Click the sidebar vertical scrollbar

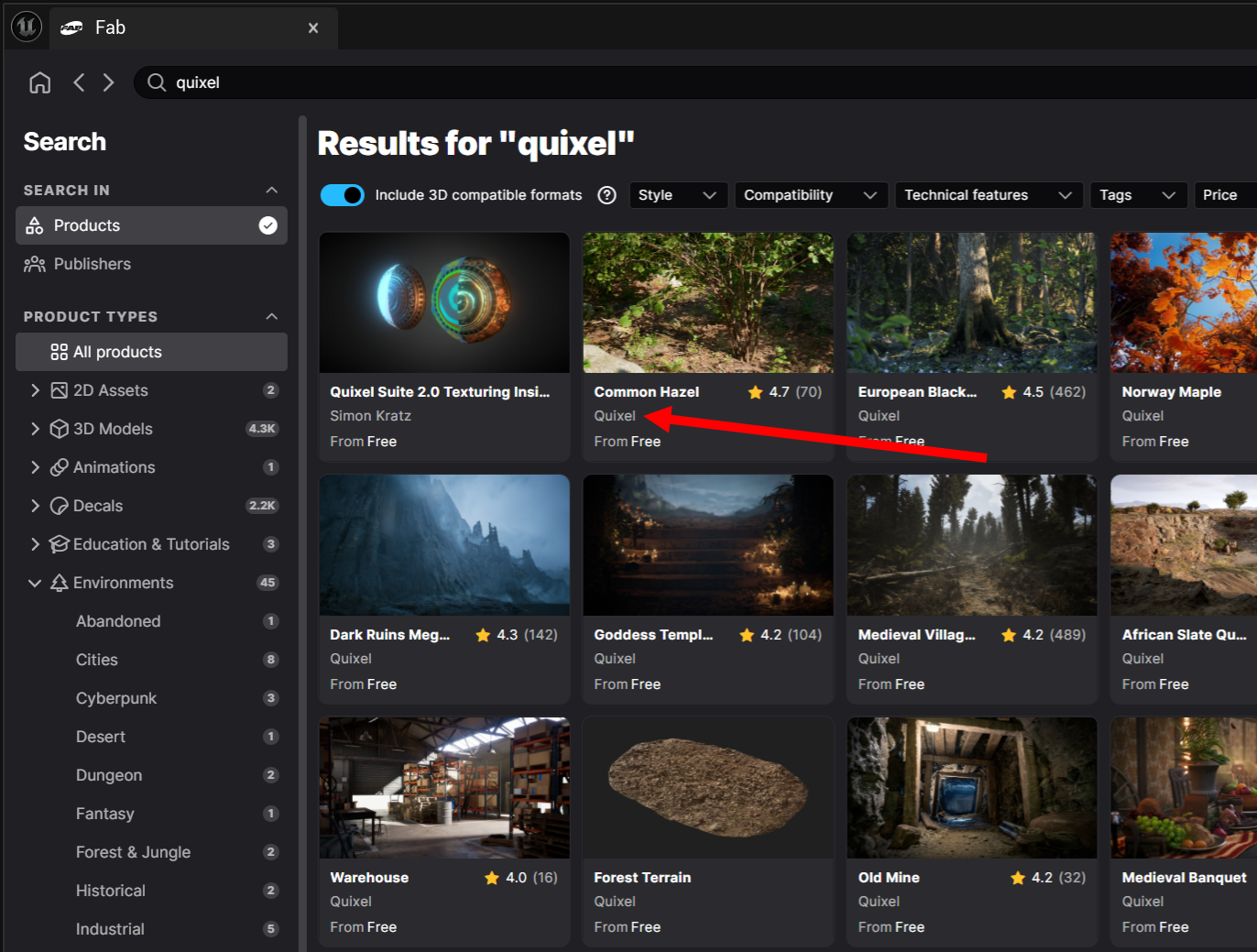point(302,531)
